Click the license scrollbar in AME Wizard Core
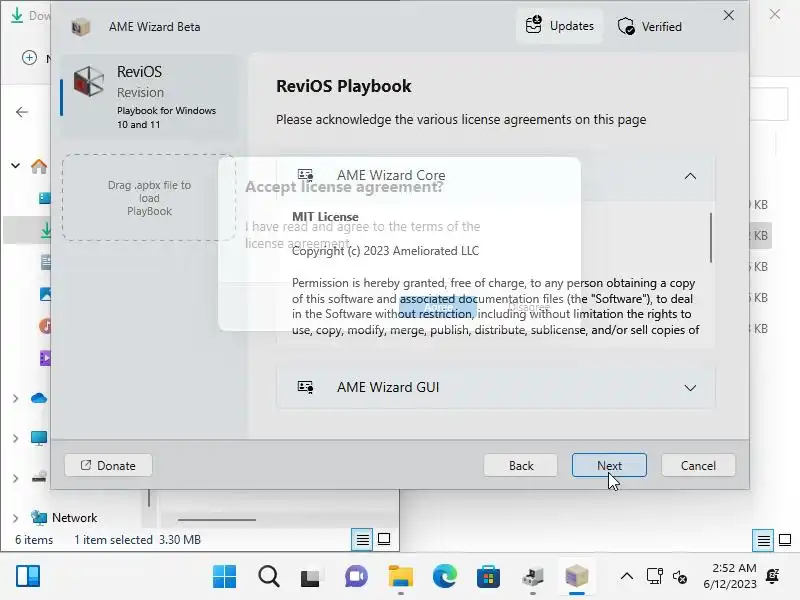Image resolution: width=800 pixels, height=600 pixels. tap(711, 238)
